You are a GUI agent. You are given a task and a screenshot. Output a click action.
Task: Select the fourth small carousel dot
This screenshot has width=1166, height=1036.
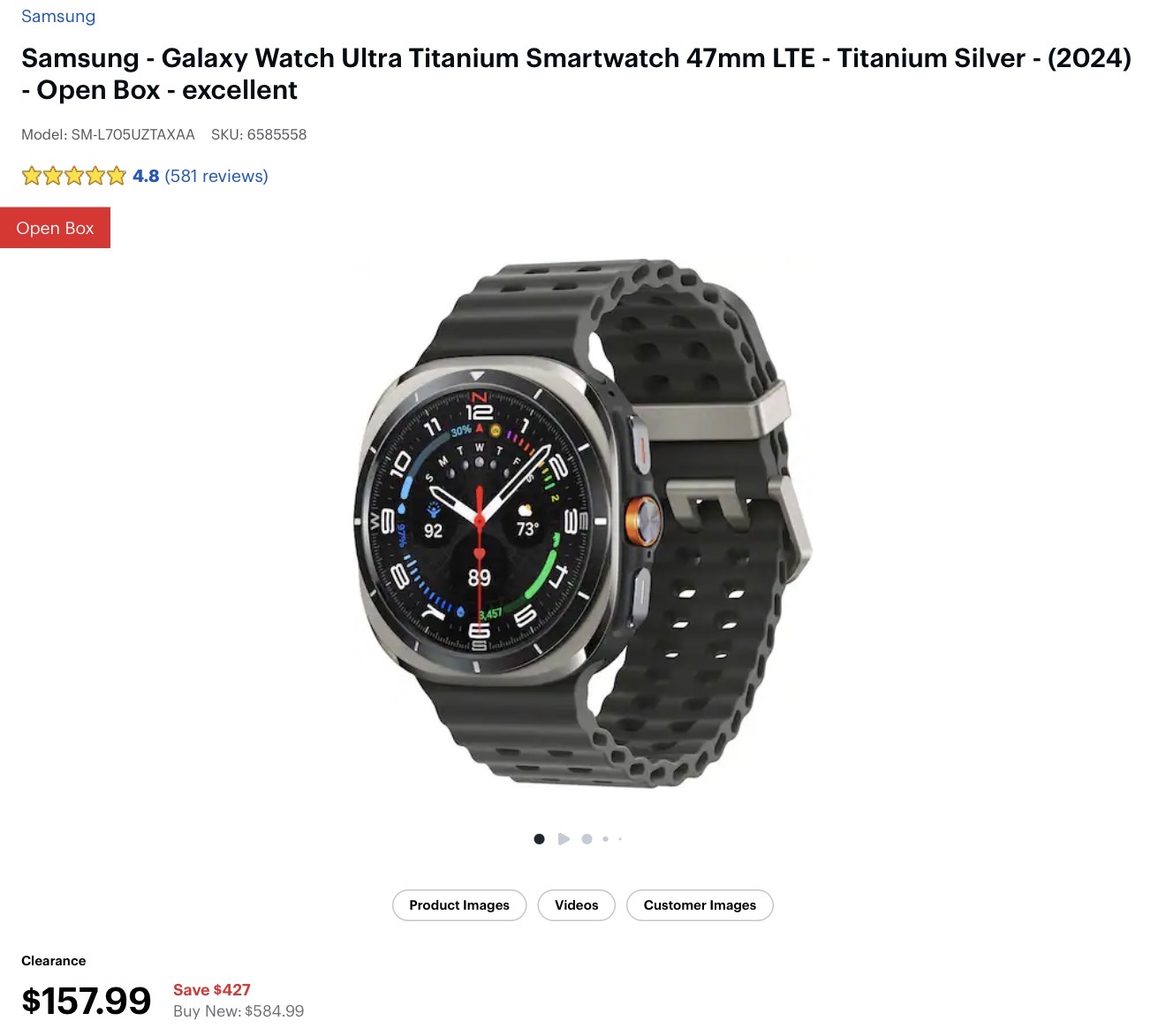point(605,839)
